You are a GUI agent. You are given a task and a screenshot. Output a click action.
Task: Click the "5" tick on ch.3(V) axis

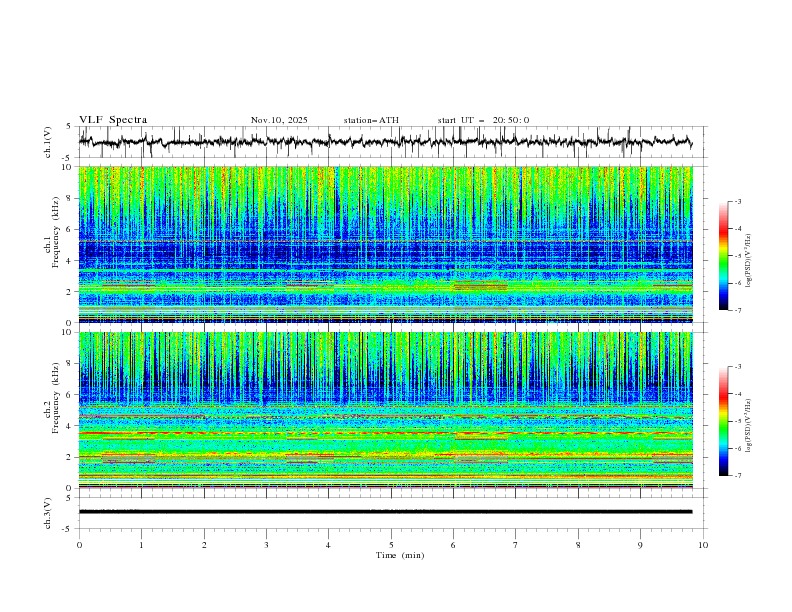tap(69, 498)
